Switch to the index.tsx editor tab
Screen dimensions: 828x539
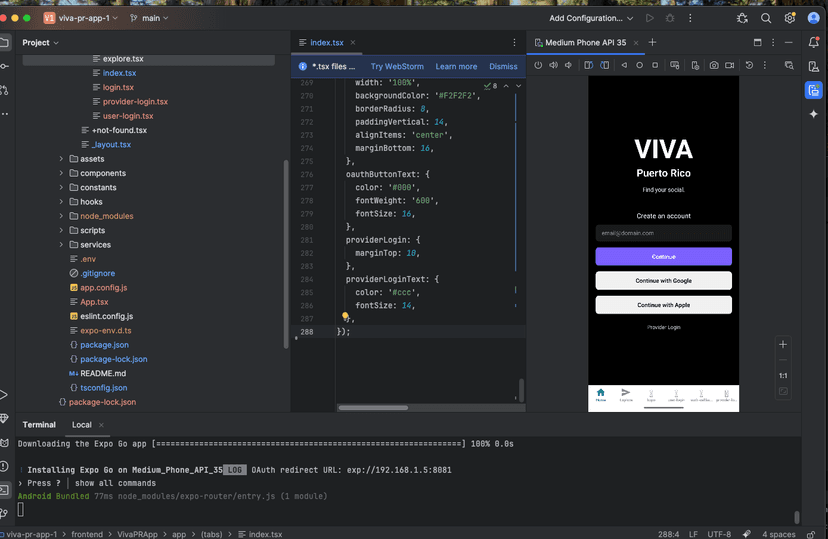click(x=326, y=43)
